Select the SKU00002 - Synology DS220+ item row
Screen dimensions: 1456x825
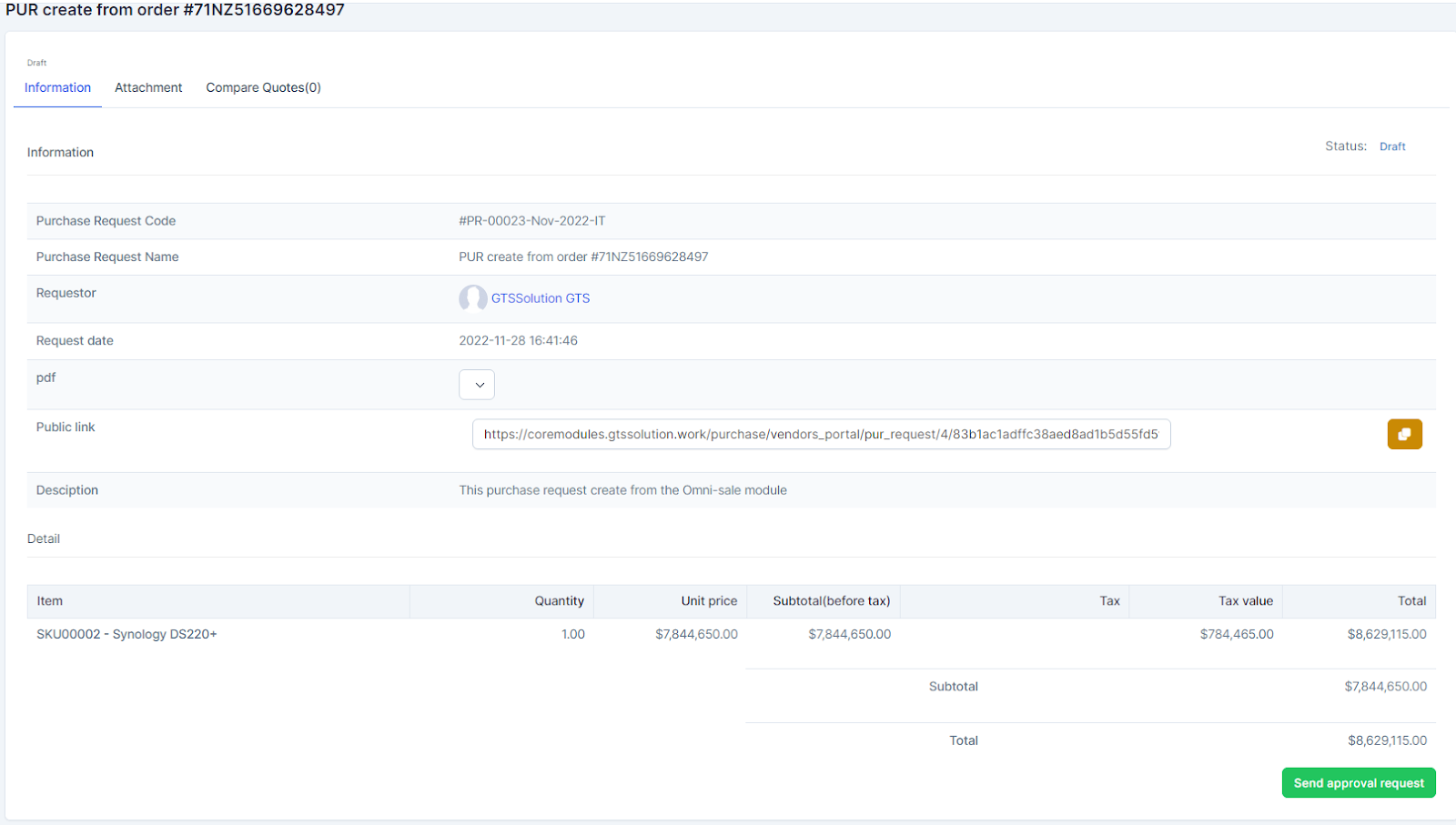pos(126,634)
